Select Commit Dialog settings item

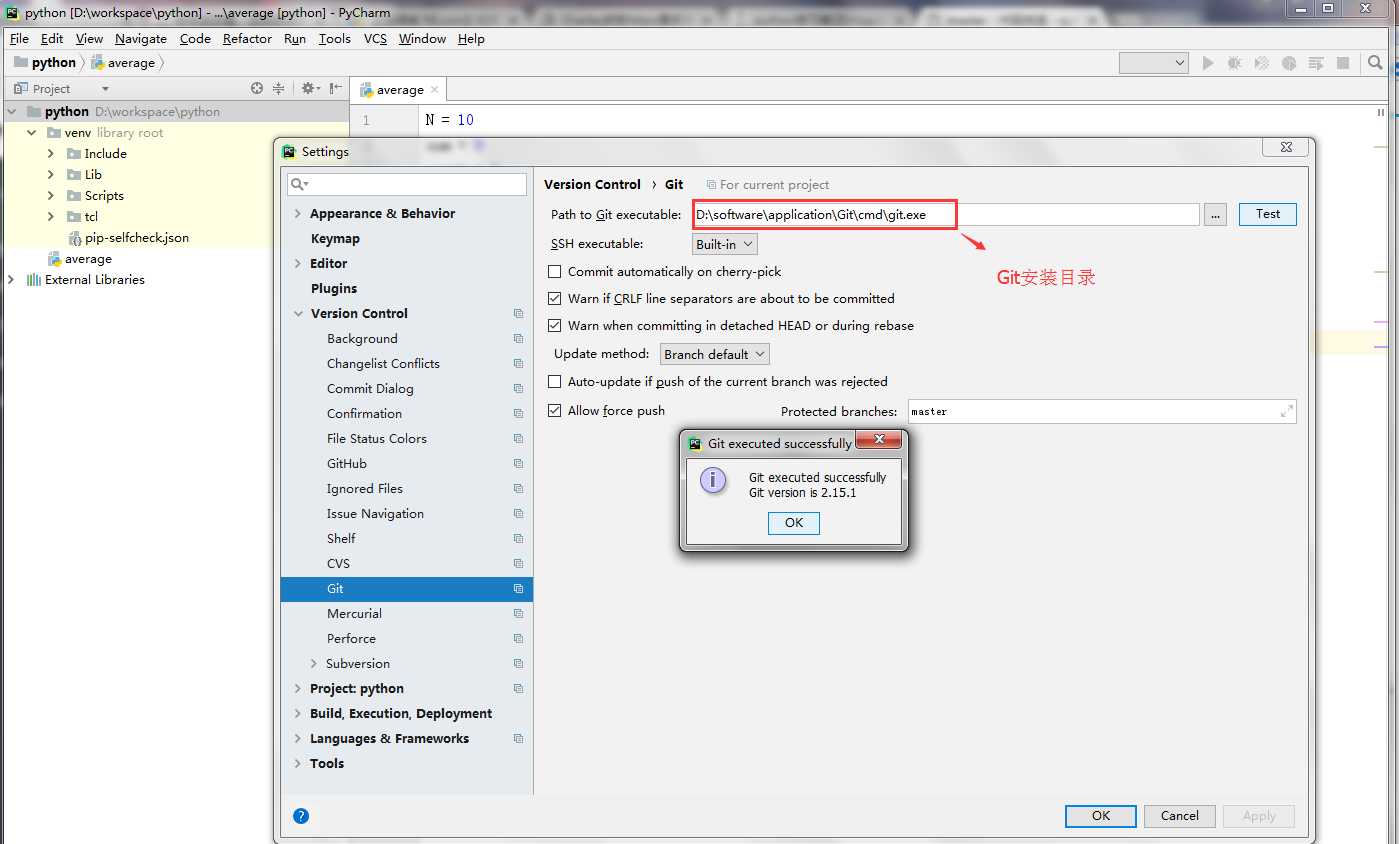(370, 389)
